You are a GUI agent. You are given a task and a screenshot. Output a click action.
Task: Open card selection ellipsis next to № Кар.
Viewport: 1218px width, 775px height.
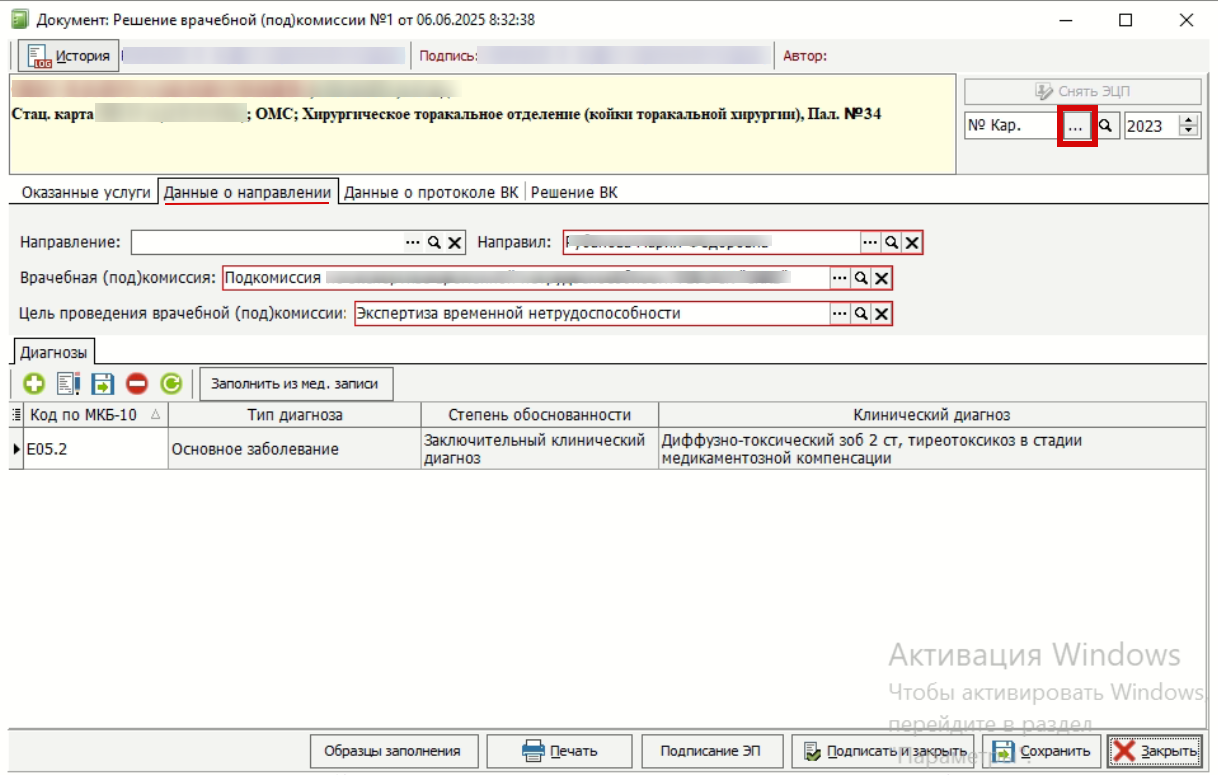[1076, 126]
